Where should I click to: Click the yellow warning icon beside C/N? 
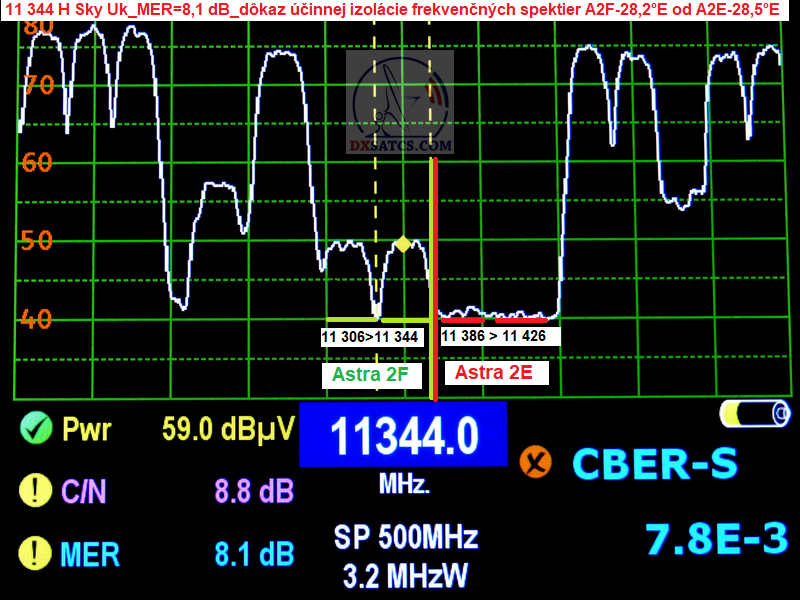[x=35, y=490]
